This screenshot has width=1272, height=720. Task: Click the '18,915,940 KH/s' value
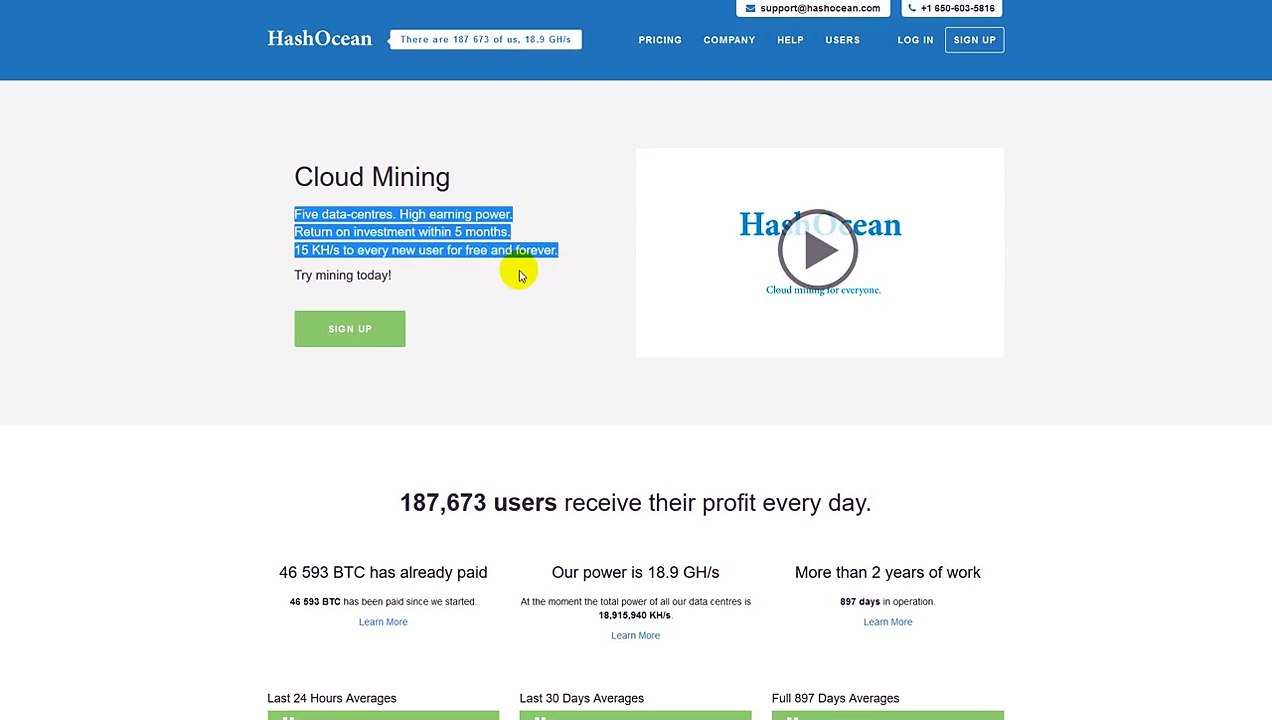[634, 615]
